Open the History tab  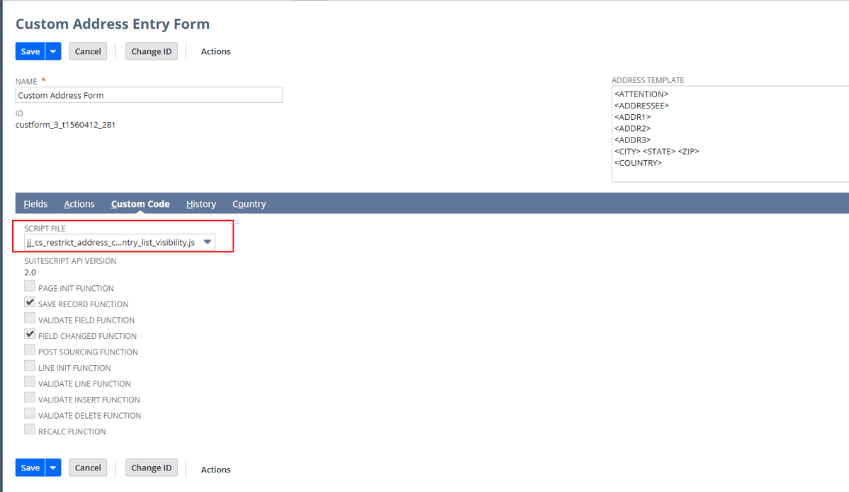tap(201, 204)
